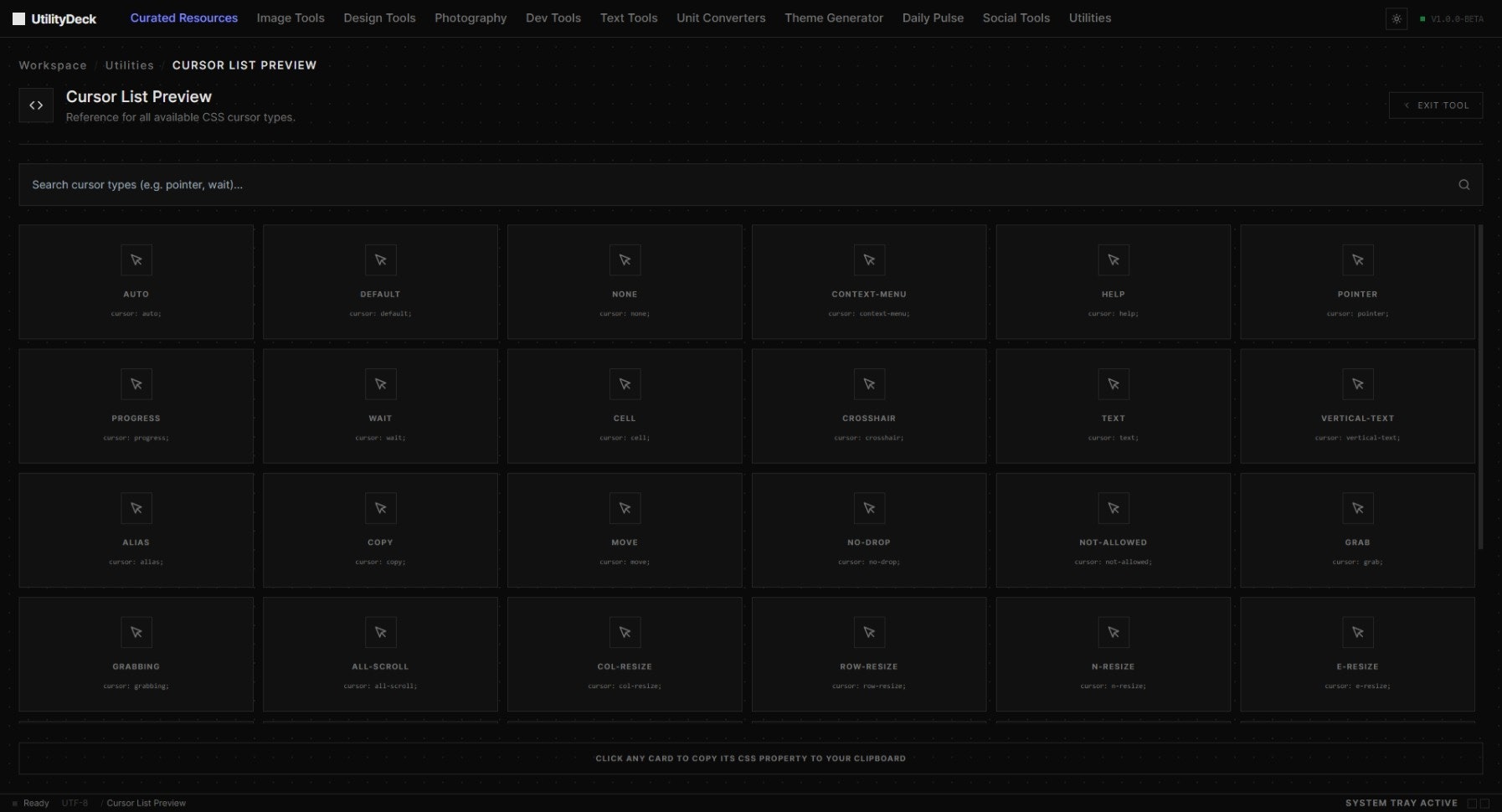Click the not-allowed cursor preview icon
Screen dimensions: 1502x812
pos(1114,508)
